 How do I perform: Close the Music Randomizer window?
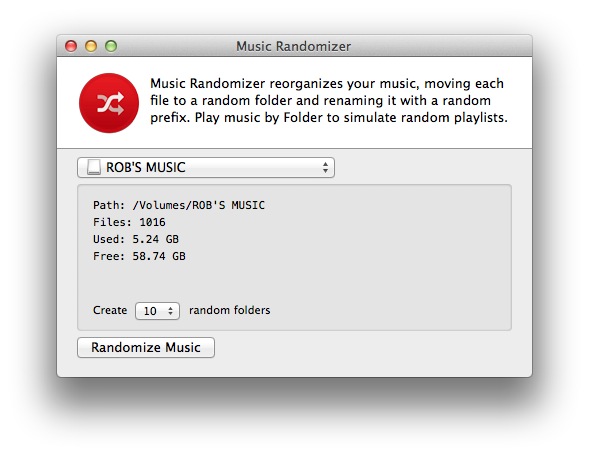tap(71, 46)
